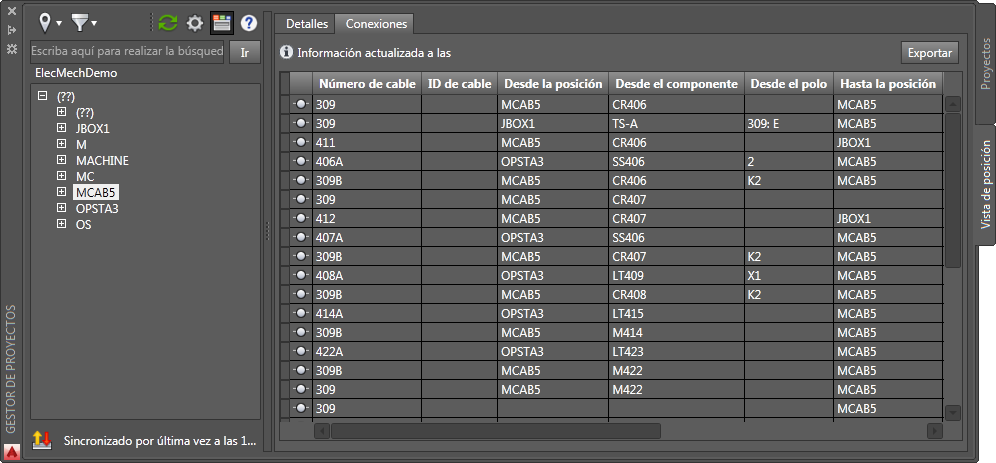This screenshot has height=463, width=996.
Task: Switch to the Detalles tab
Action: (306, 23)
